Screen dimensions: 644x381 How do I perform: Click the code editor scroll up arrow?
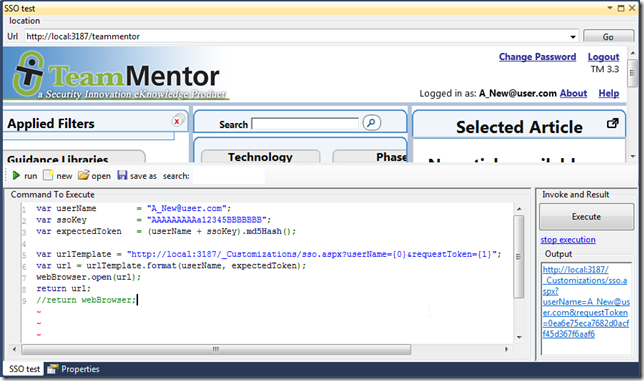(x=519, y=209)
